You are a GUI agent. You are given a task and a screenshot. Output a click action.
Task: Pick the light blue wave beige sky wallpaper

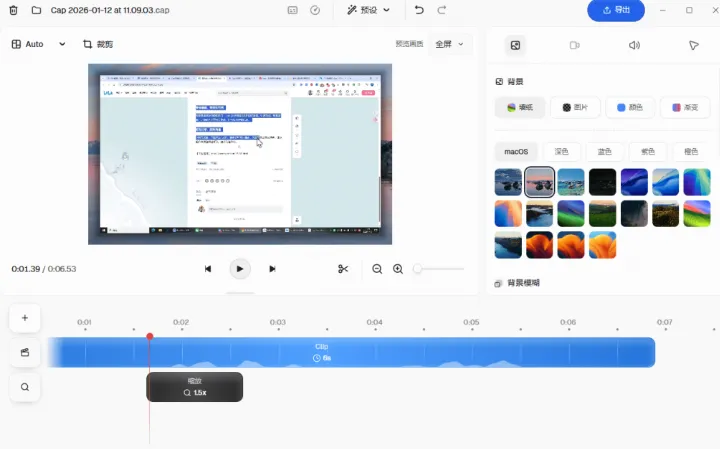coord(665,182)
